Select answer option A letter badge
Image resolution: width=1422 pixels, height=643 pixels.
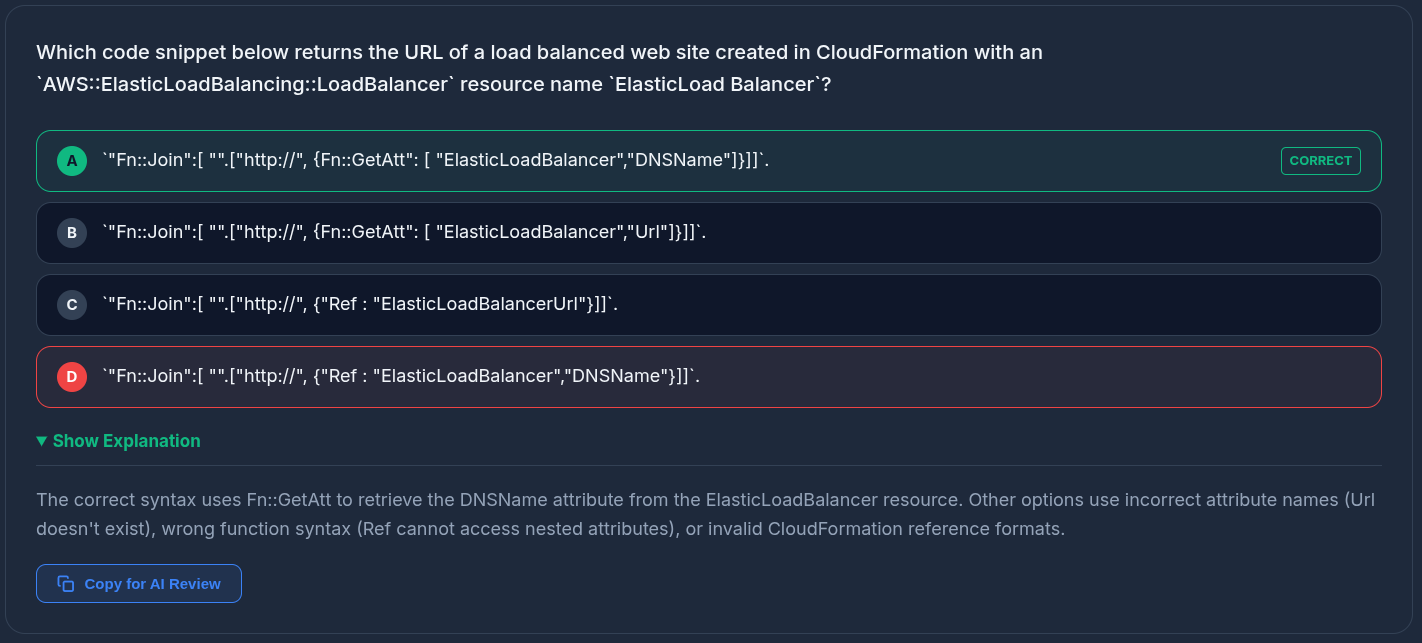(x=72, y=161)
